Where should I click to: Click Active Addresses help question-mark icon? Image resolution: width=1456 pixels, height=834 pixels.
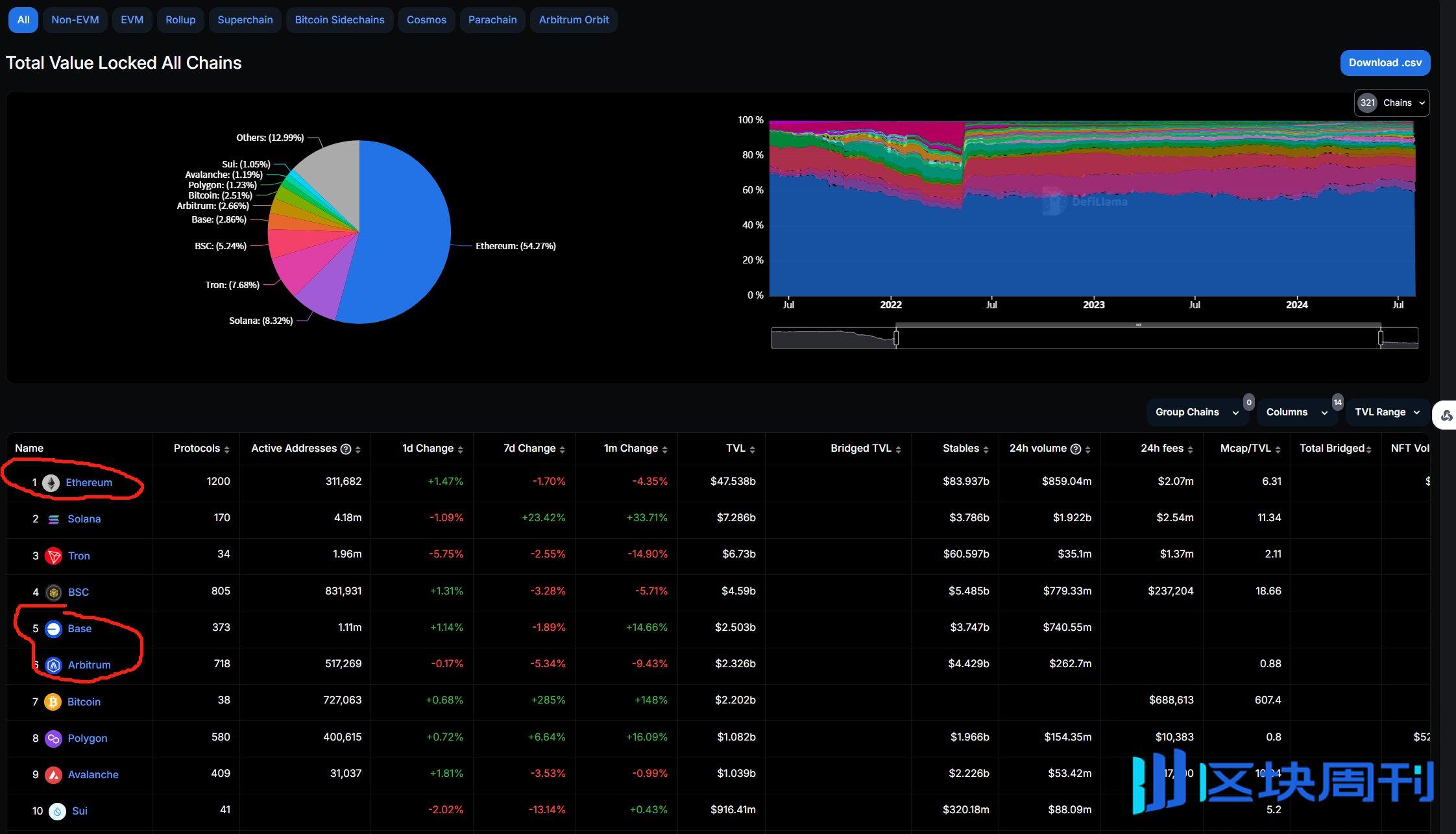pyautogui.click(x=346, y=449)
